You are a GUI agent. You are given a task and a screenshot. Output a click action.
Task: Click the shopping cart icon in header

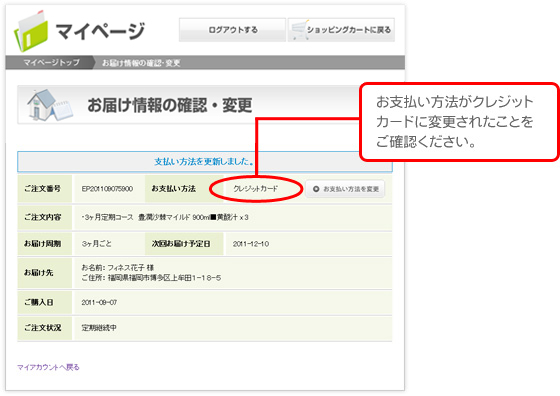coord(299,30)
